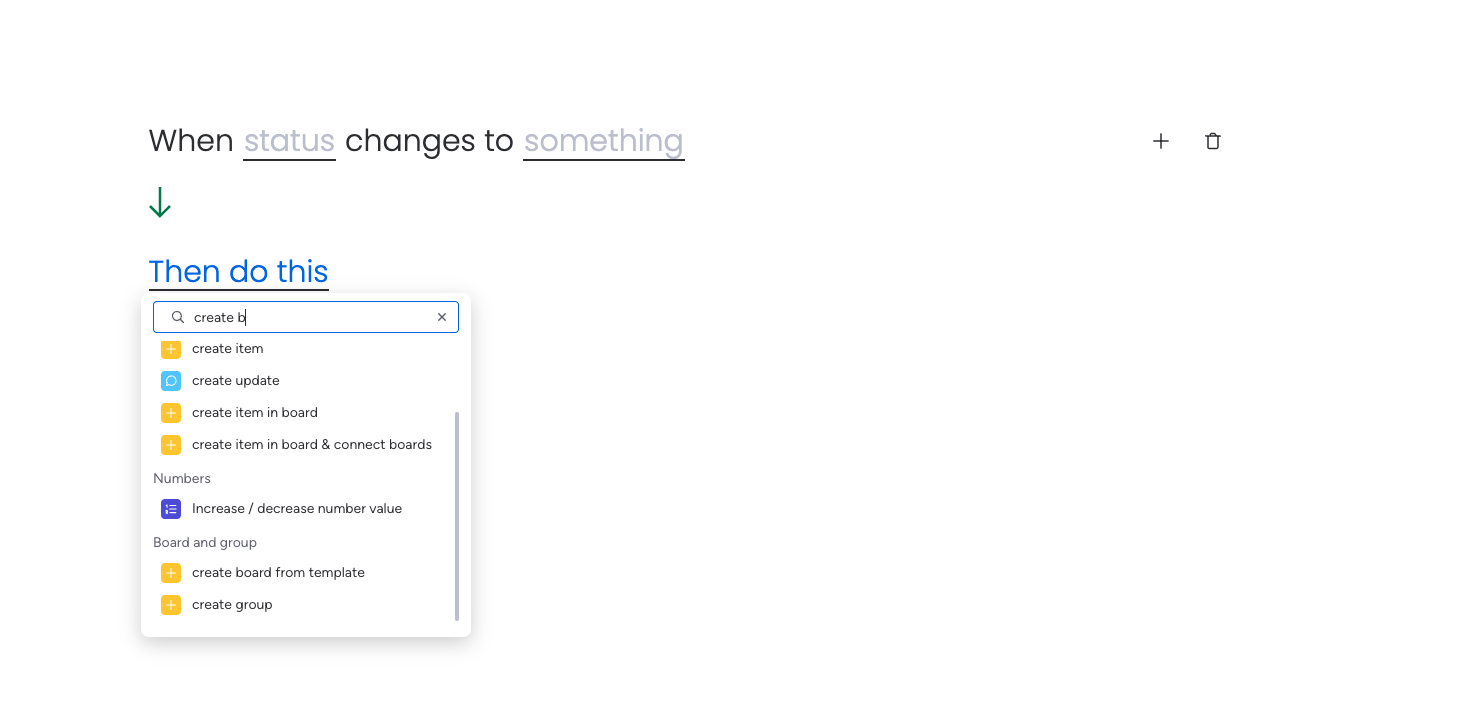
Task: Click the magnifier icon in the search box
Action: pyautogui.click(x=178, y=317)
